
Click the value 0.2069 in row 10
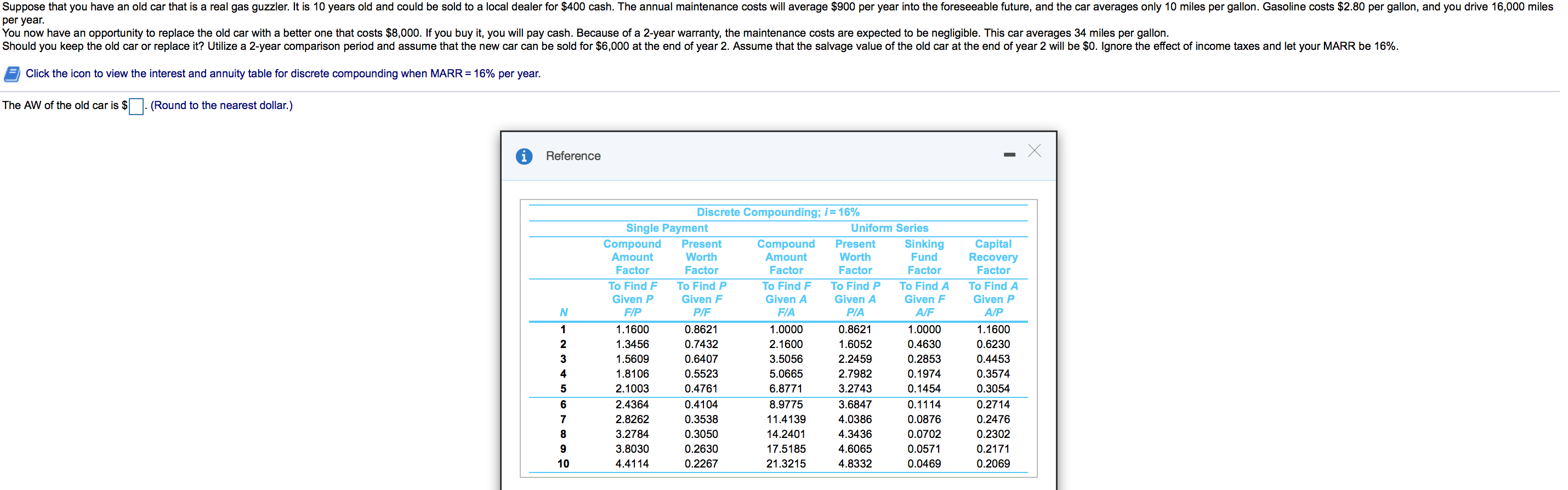tap(993, 464)
